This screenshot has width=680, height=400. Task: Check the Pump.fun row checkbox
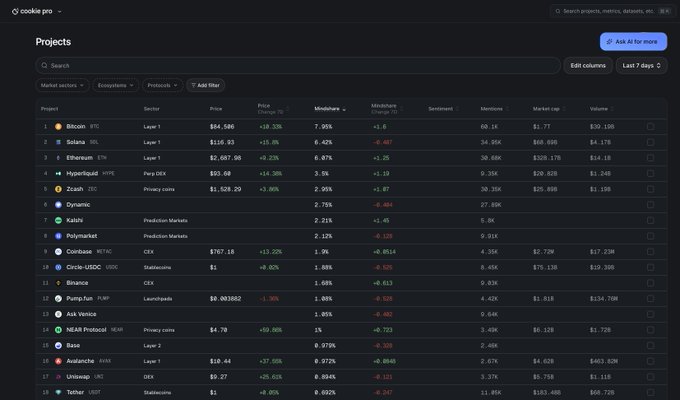pyautogui.click(x=650, y=298)
